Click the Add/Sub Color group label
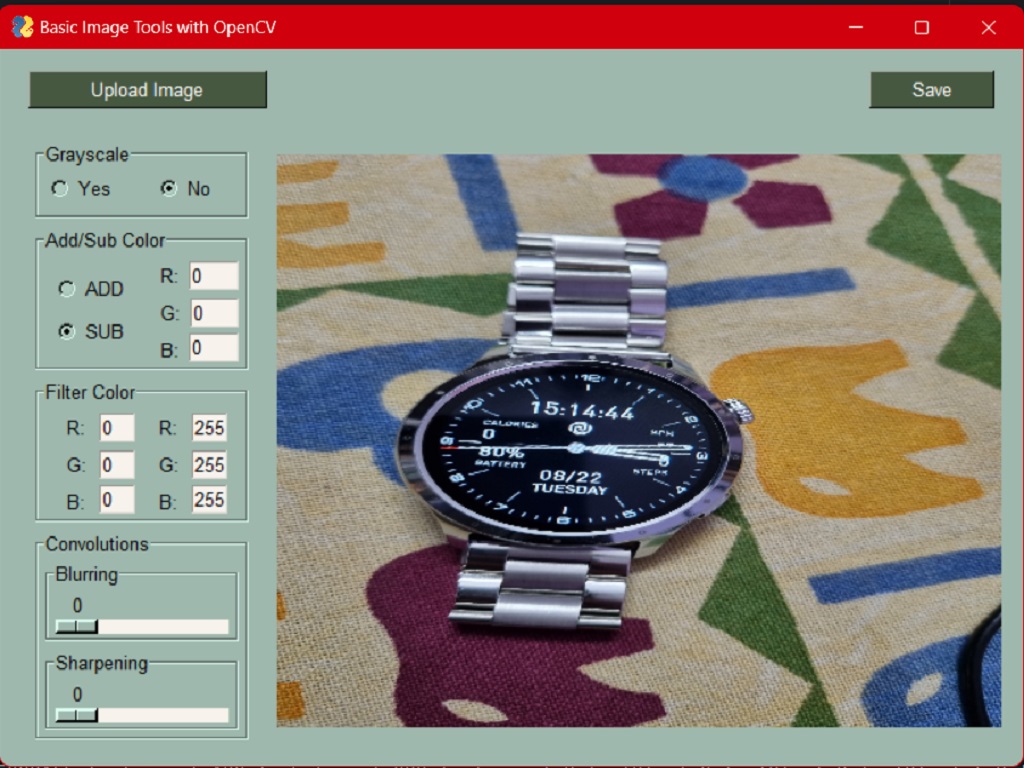This screenshot has width=1024, height=768. tap(105, 240)
